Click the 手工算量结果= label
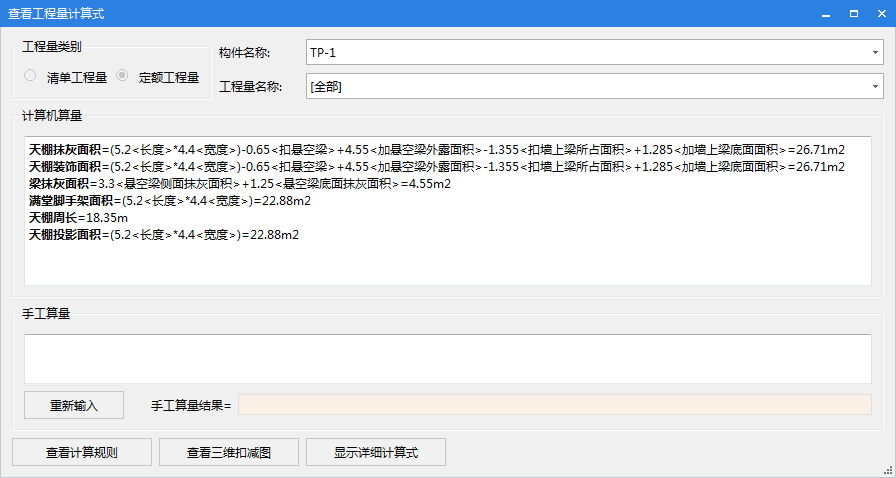The height and width of the screenshot is (478, 896). (191, 405)
